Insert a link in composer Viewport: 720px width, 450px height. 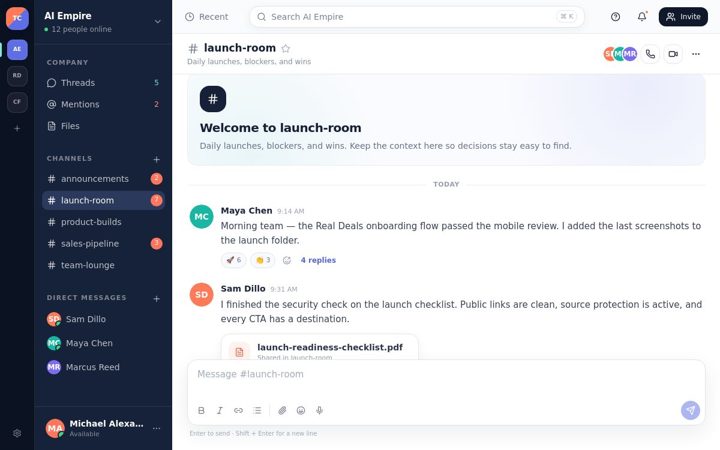pos(238,411)
